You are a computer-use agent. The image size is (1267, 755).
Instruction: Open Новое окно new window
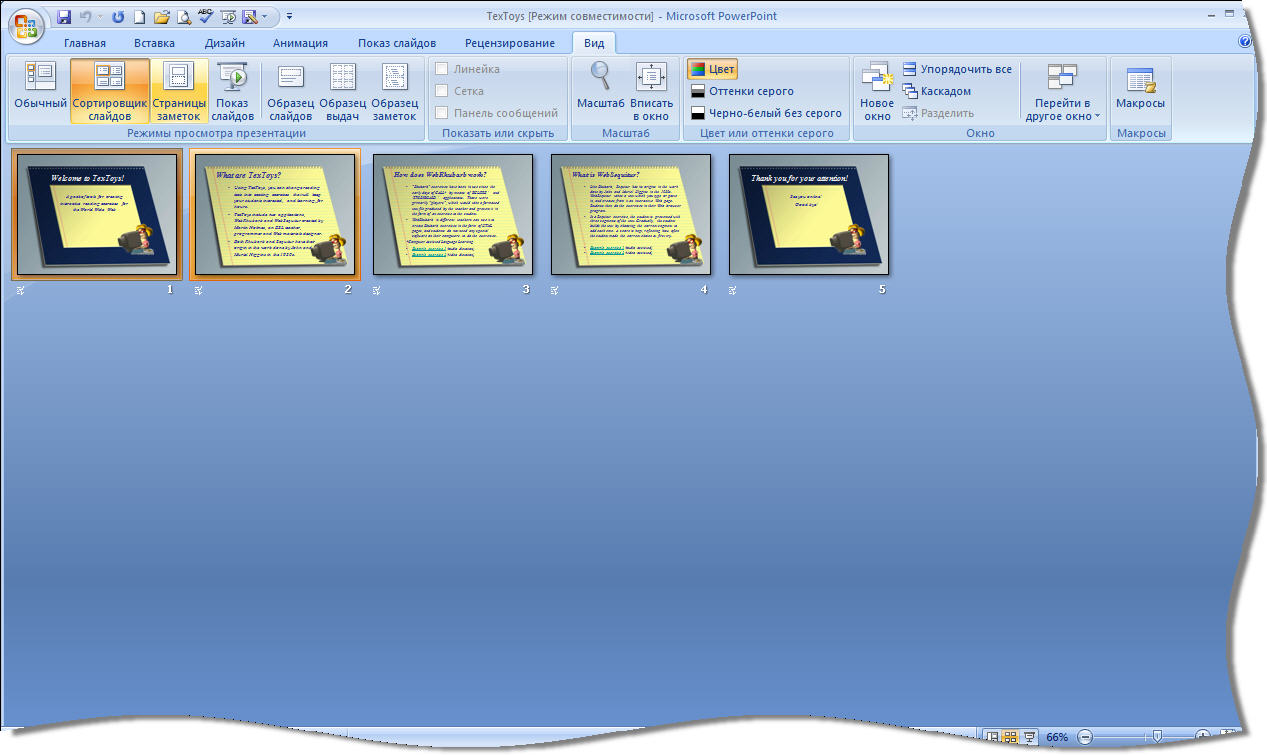(877, 88)
